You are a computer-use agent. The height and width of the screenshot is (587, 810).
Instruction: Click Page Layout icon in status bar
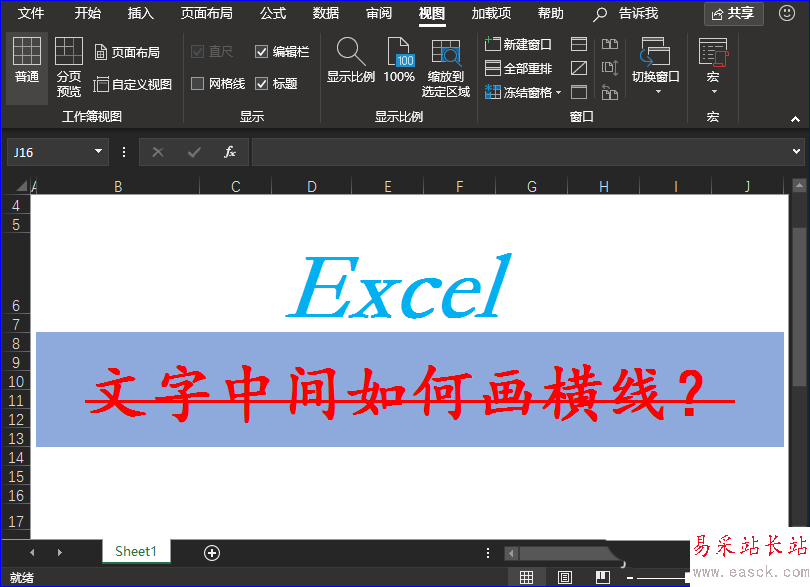(x=565, y=577)
